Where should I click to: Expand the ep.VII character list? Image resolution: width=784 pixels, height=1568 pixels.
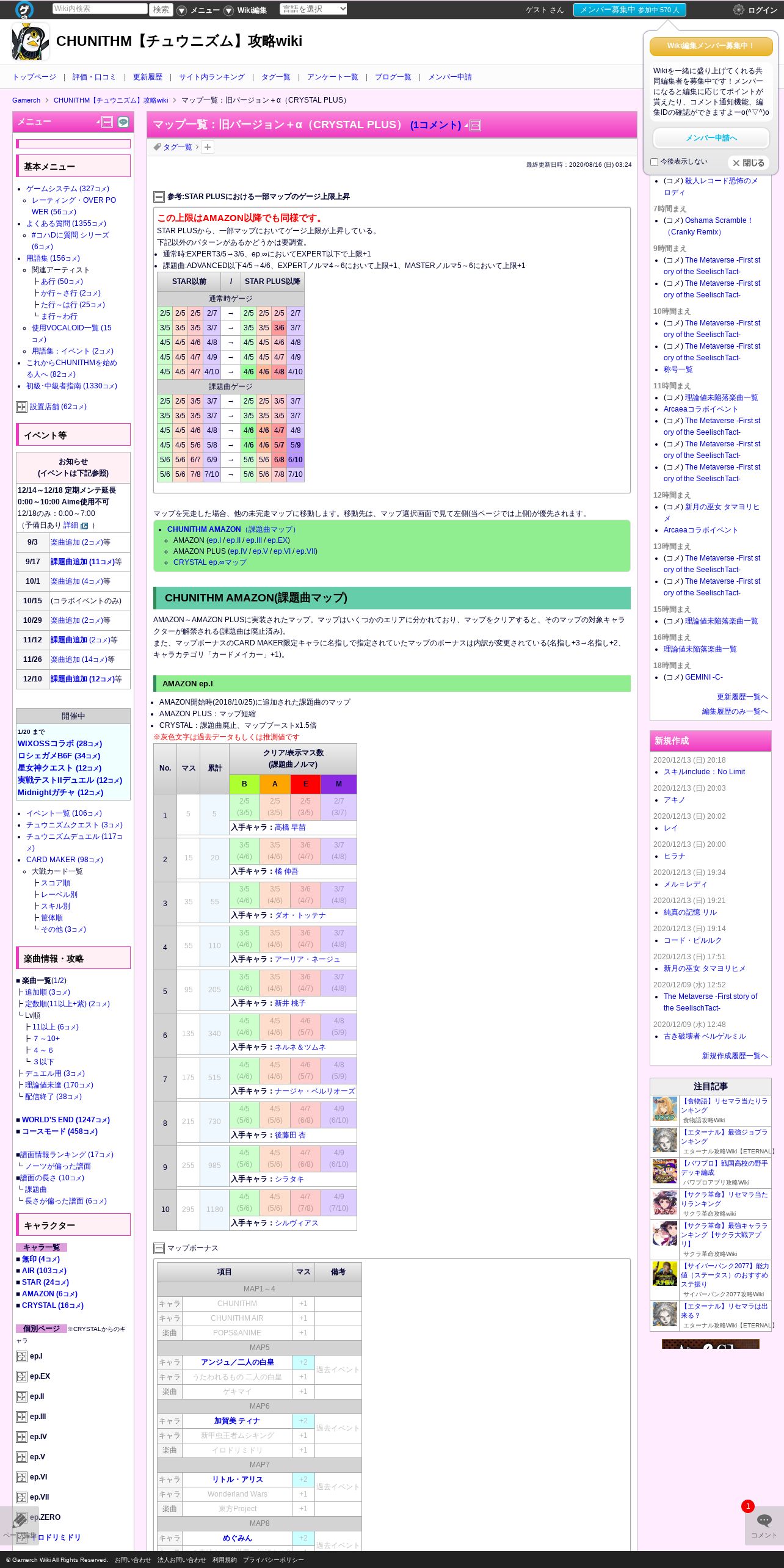click(21, 1498)
